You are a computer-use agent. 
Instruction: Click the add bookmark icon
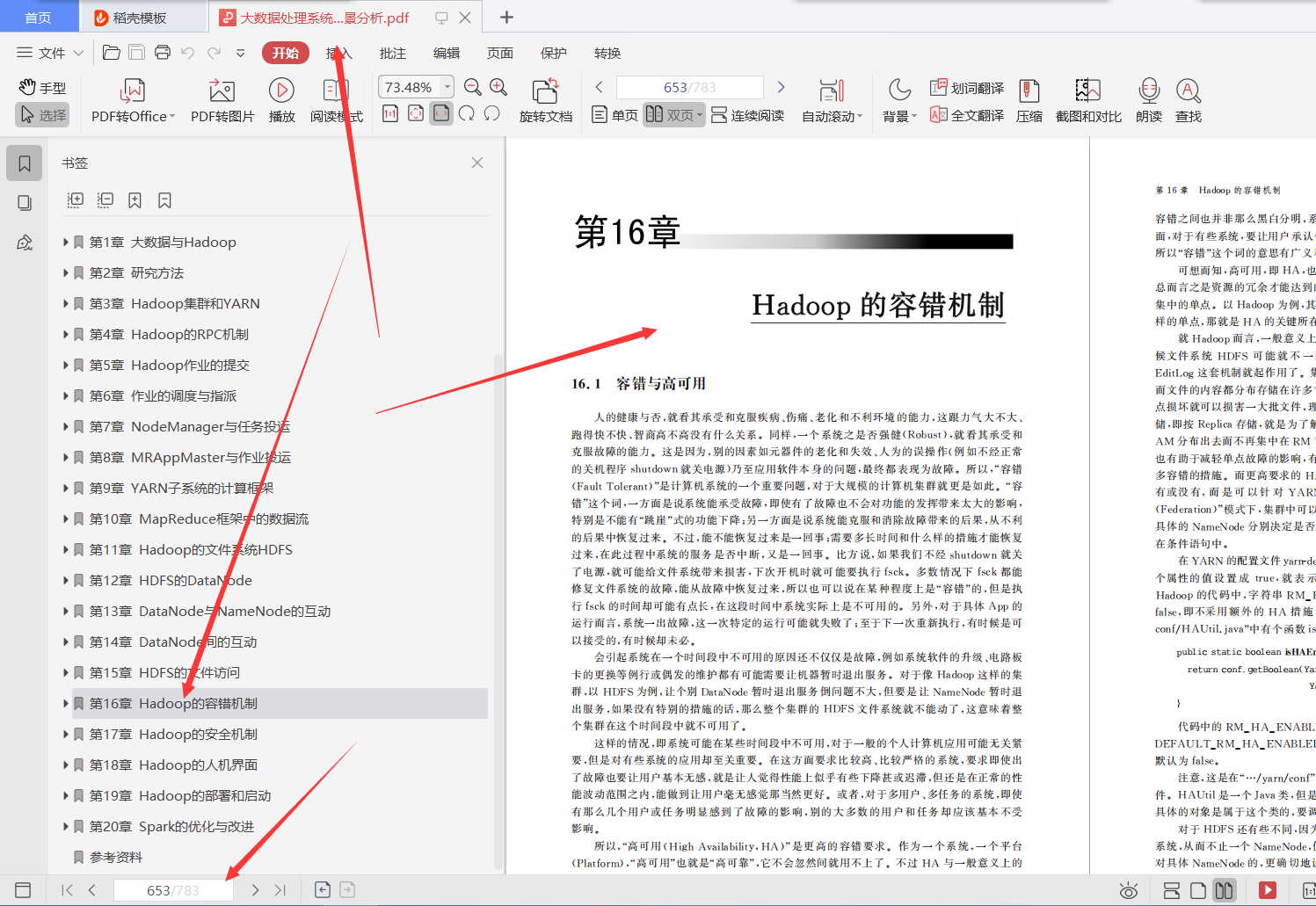tap(135, 200)
